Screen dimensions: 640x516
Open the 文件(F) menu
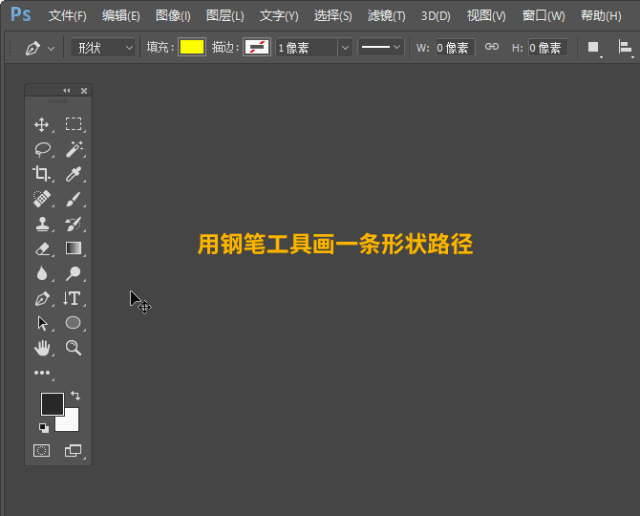pyautogui.click(x=67, y=16)
